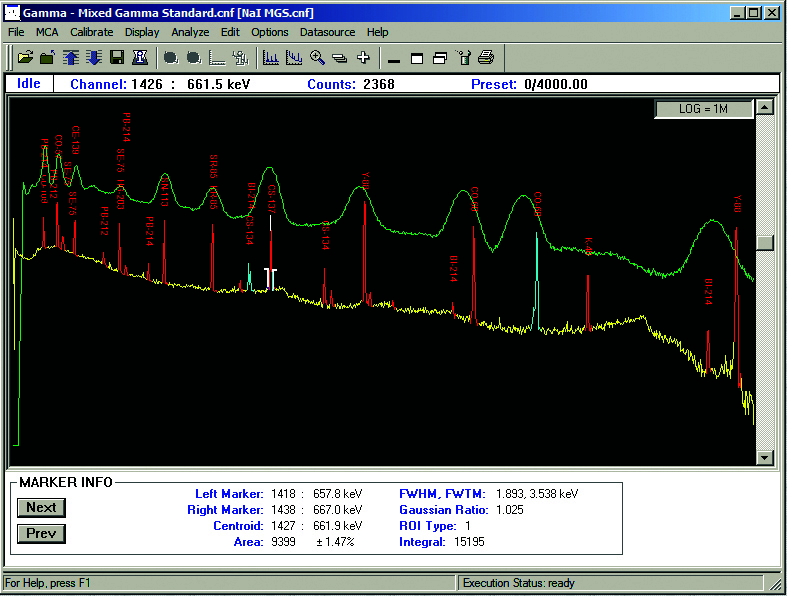Click the Preset 0/4000.00 value
The image size is (787, 596).
point(556,84)
